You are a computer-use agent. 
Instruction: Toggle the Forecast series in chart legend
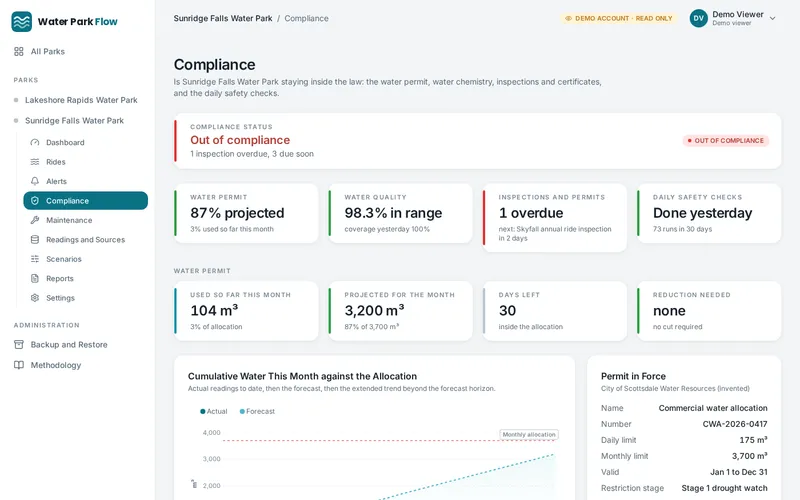tap(257, 411)
